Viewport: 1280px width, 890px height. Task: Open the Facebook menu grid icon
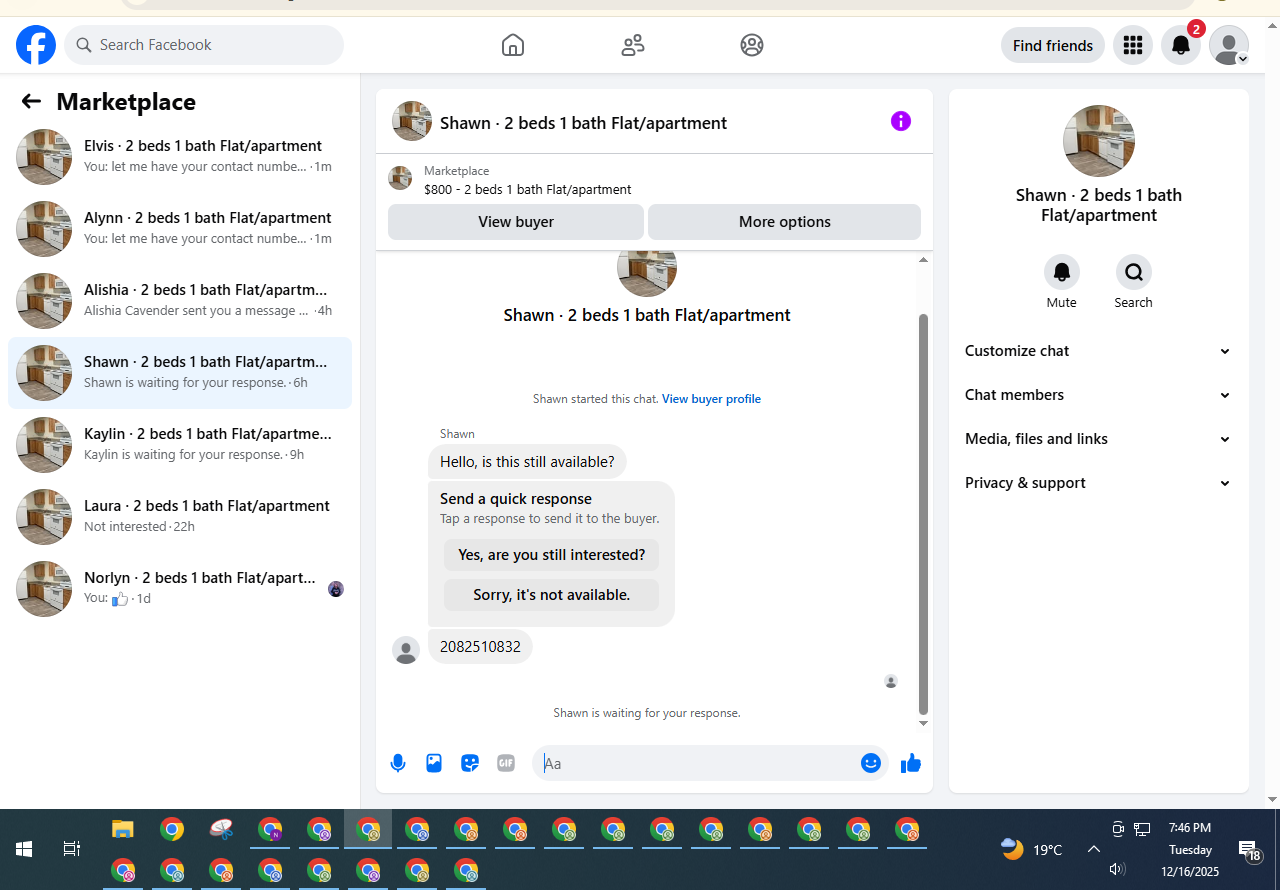click(x=1133, y=45)
